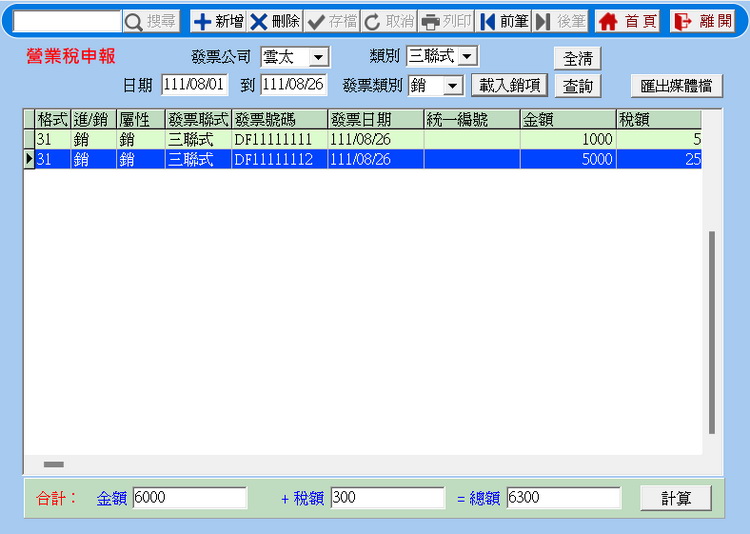Click the 前筆 previous record icon
Screen dimensions: 750x534
(488, 22)
